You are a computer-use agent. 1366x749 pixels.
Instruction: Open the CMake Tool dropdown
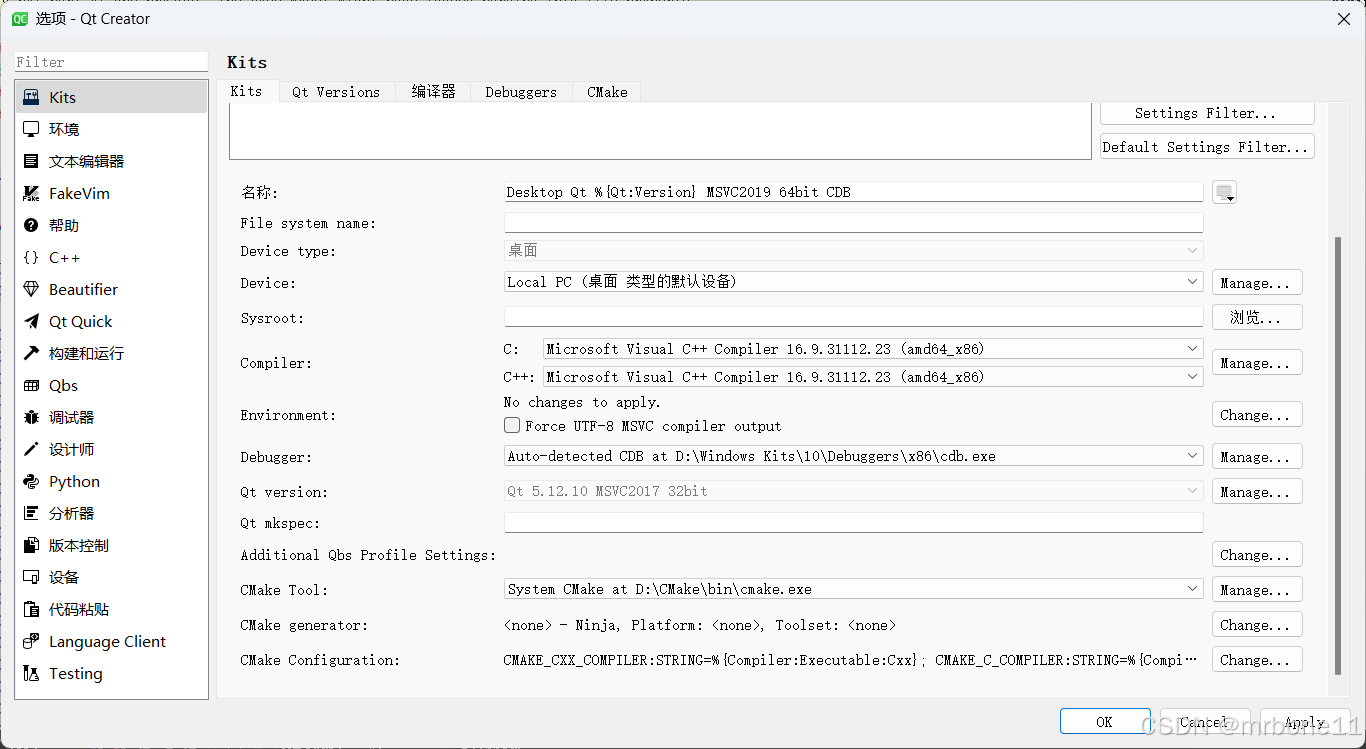click(853, 589)
